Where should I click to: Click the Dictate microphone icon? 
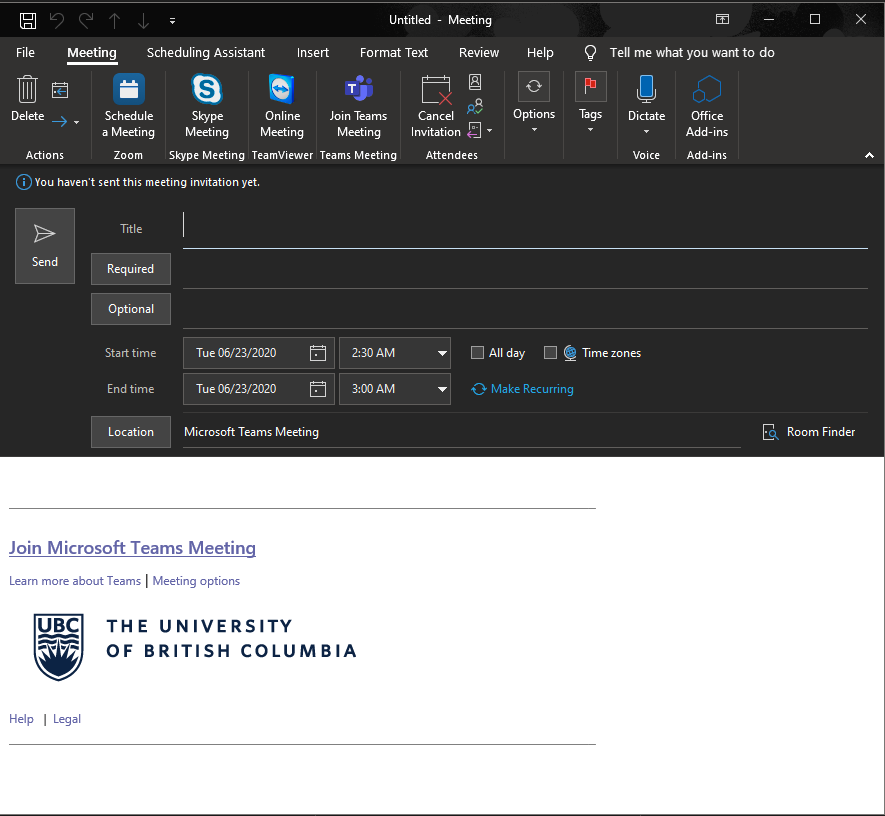(x=646, y=91)
